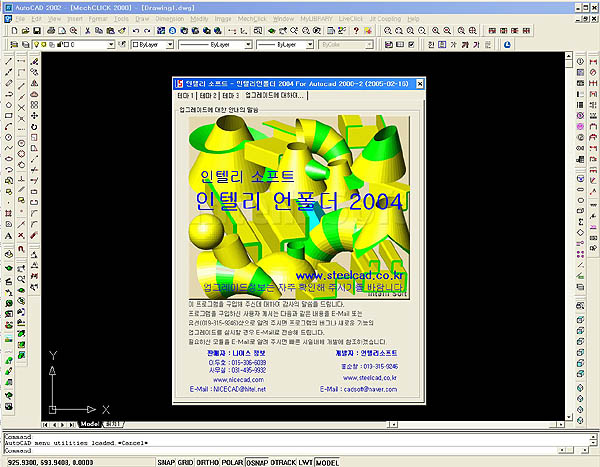Select the Model tab below canvas
Image resolution: width=600 pixels, height=467 pixels.
(90, 424)
